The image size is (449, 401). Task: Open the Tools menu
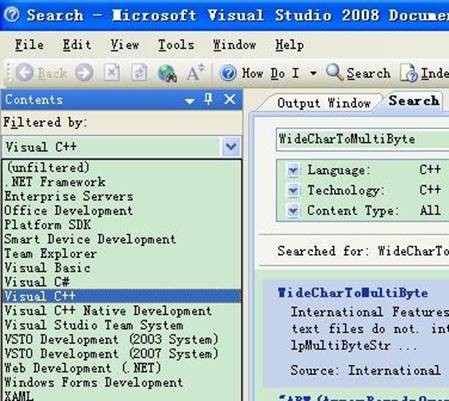click(176, 45)
